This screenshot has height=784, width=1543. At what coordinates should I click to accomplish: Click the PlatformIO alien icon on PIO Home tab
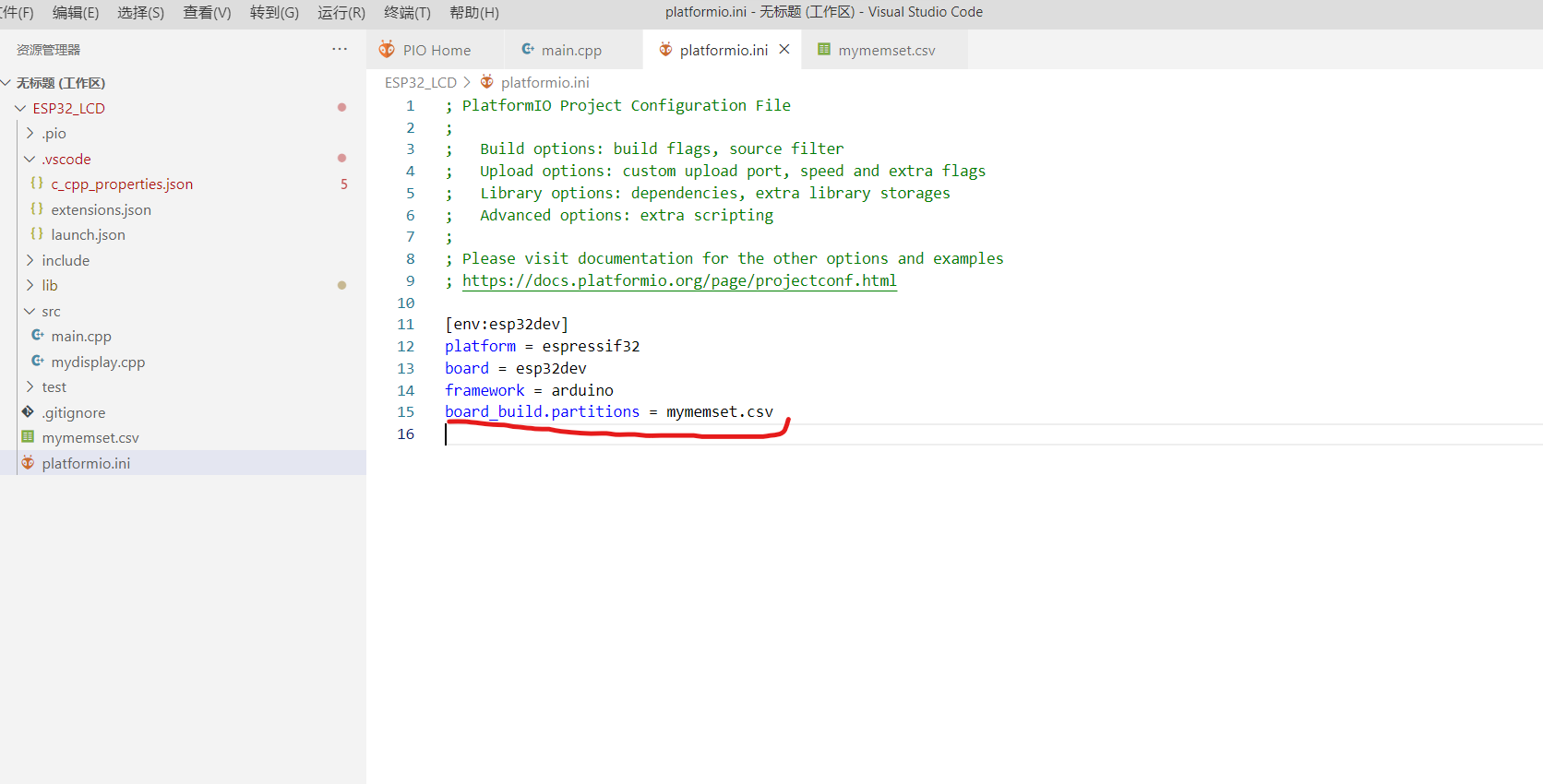point(387,50)
